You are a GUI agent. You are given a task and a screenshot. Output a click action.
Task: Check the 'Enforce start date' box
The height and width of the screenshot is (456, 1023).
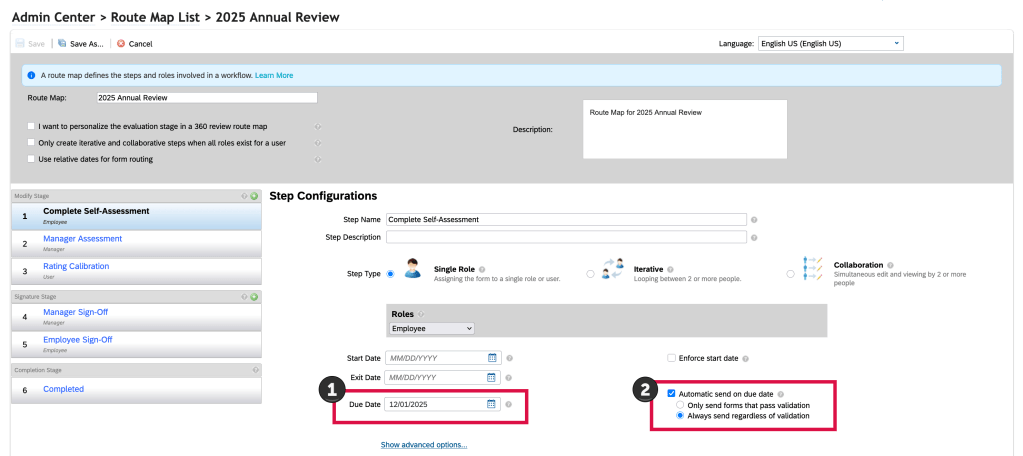(x=671, y=357)
